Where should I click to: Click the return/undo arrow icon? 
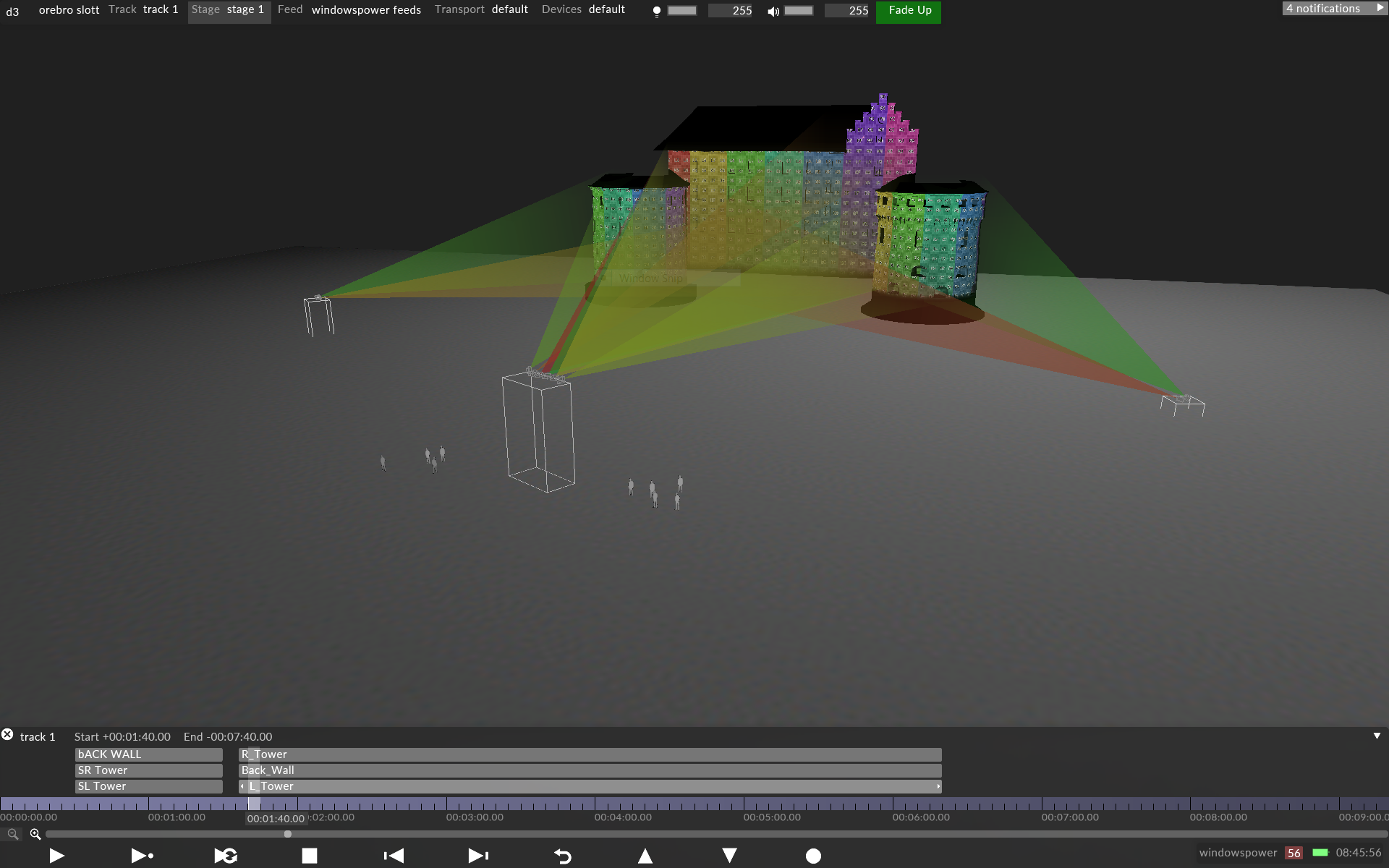click(x=563, y=856)
